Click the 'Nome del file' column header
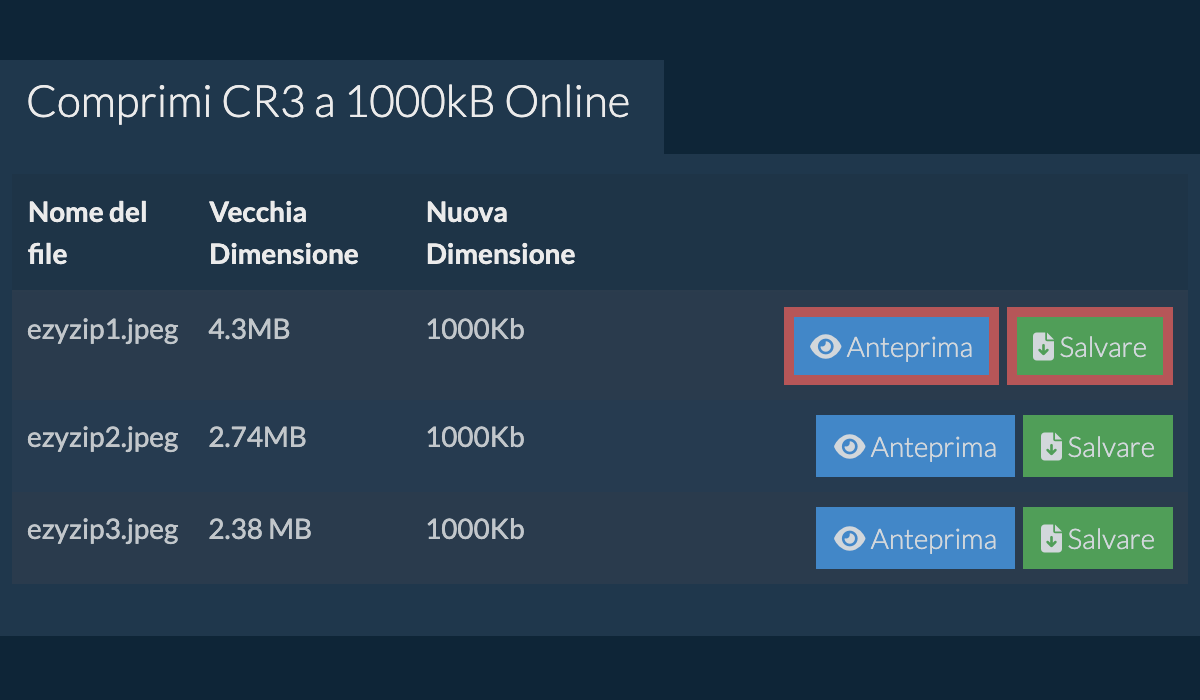The image size is (1200, 700). (x=88, y=233)
